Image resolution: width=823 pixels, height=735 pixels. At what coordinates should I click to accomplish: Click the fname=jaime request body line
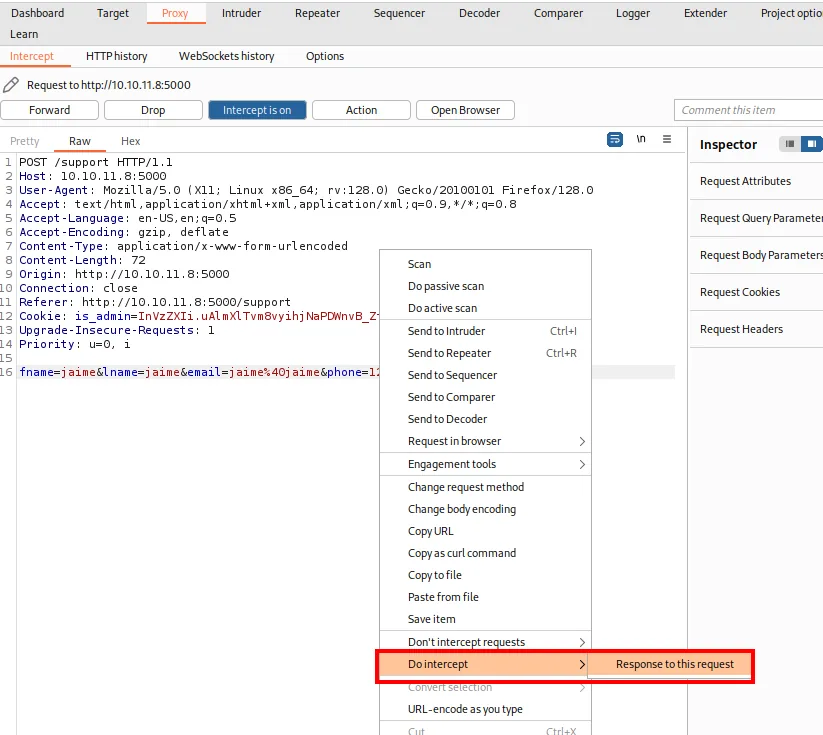pyautogui.click(x=198, y=372)
